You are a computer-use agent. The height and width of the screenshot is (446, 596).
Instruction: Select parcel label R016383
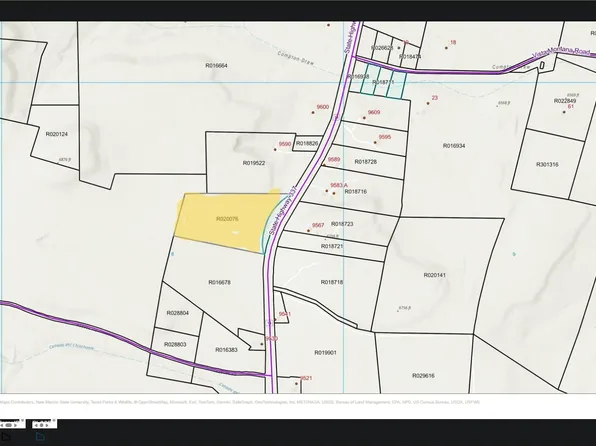pyautogui.click(x=227, y=350)
